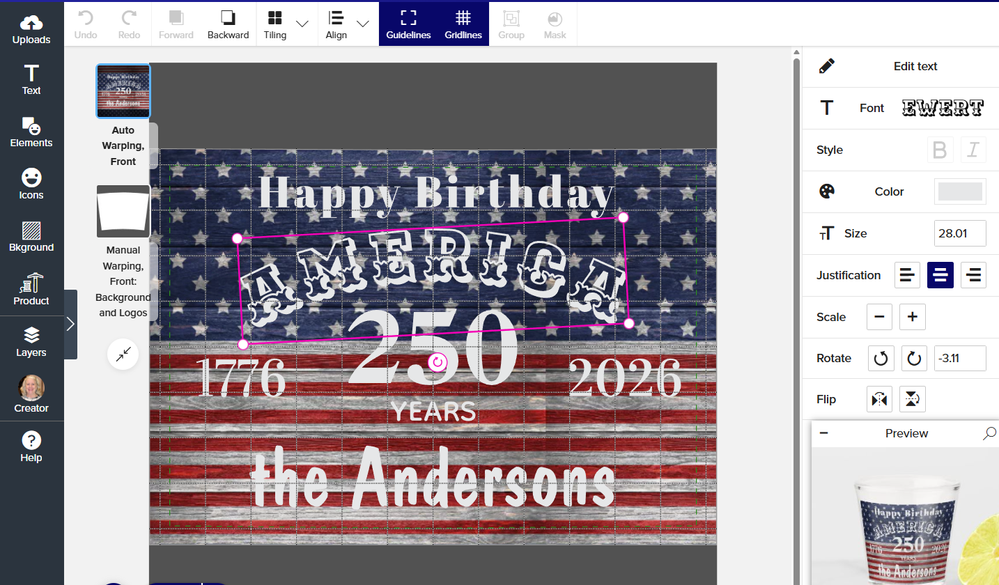
Task: Choose the EWERT font selector
Action: pyautogui.click(x=942, y=108)
